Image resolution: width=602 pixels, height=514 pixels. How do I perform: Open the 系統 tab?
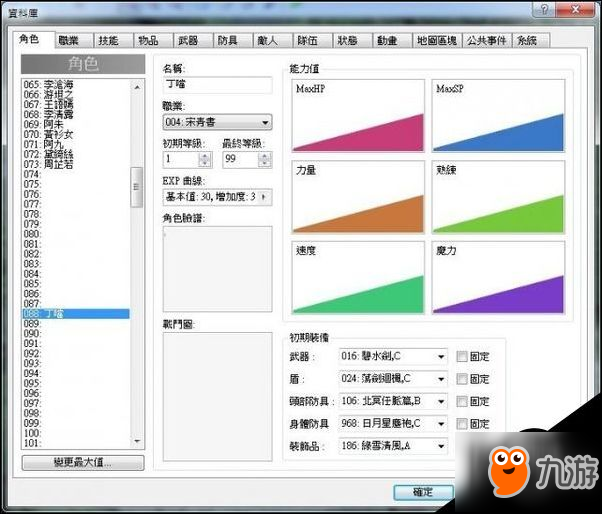coord(531,40)
